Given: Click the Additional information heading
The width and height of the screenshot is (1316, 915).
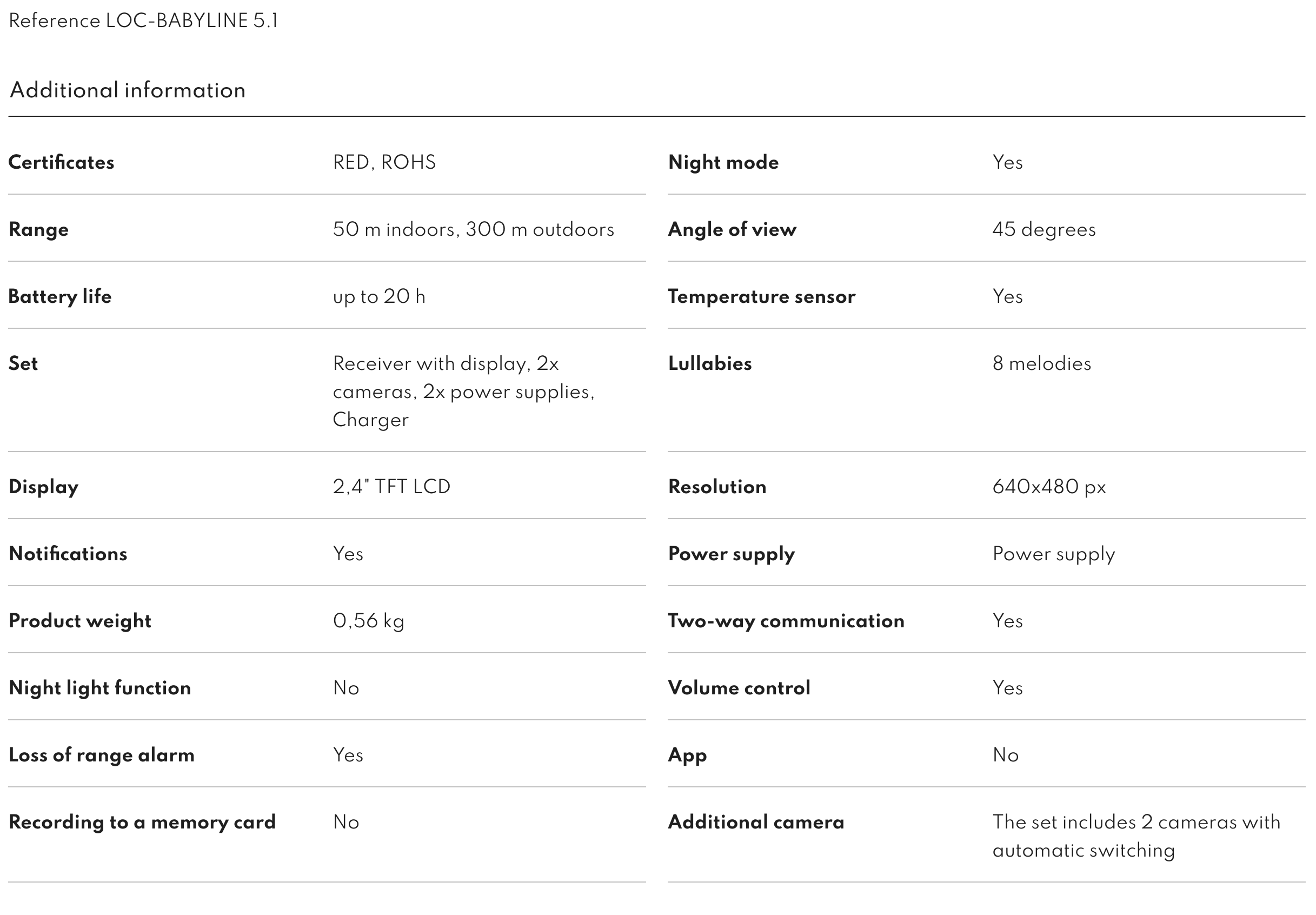Looking at the screenshot, I should point(128,90).
